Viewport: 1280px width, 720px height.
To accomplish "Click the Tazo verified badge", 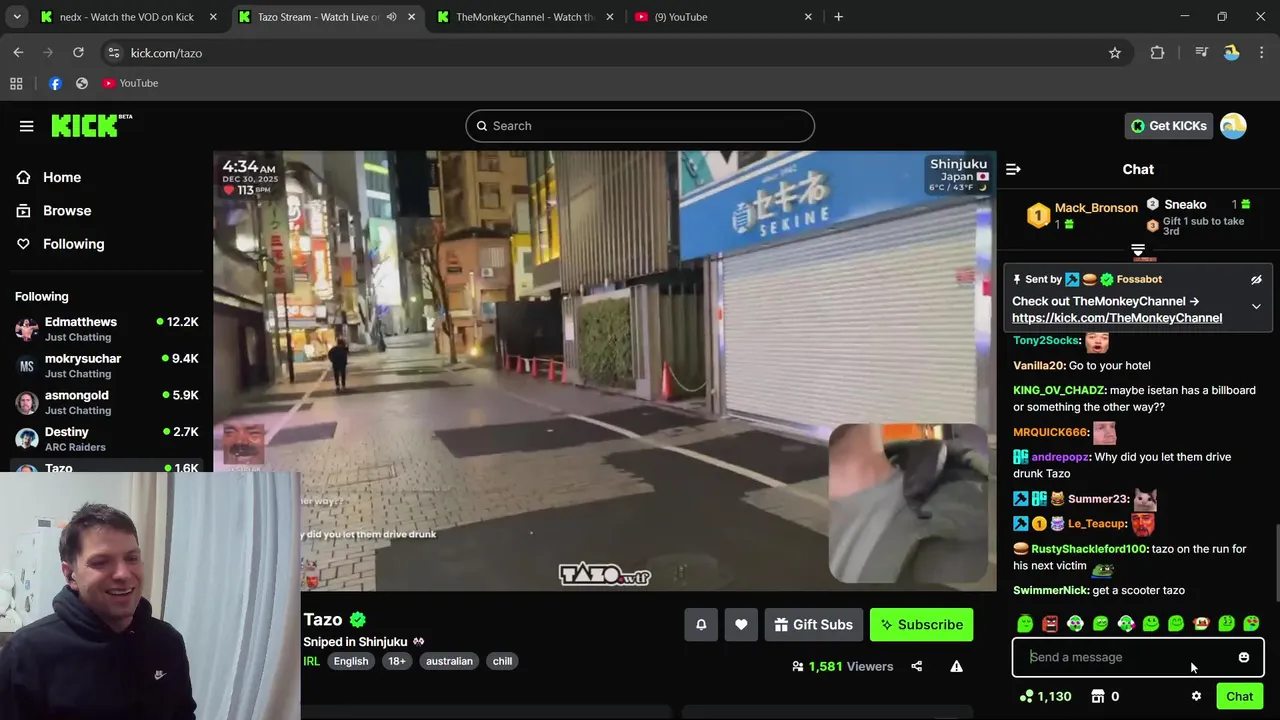I will pyautogui.click(x=358, y=620).
